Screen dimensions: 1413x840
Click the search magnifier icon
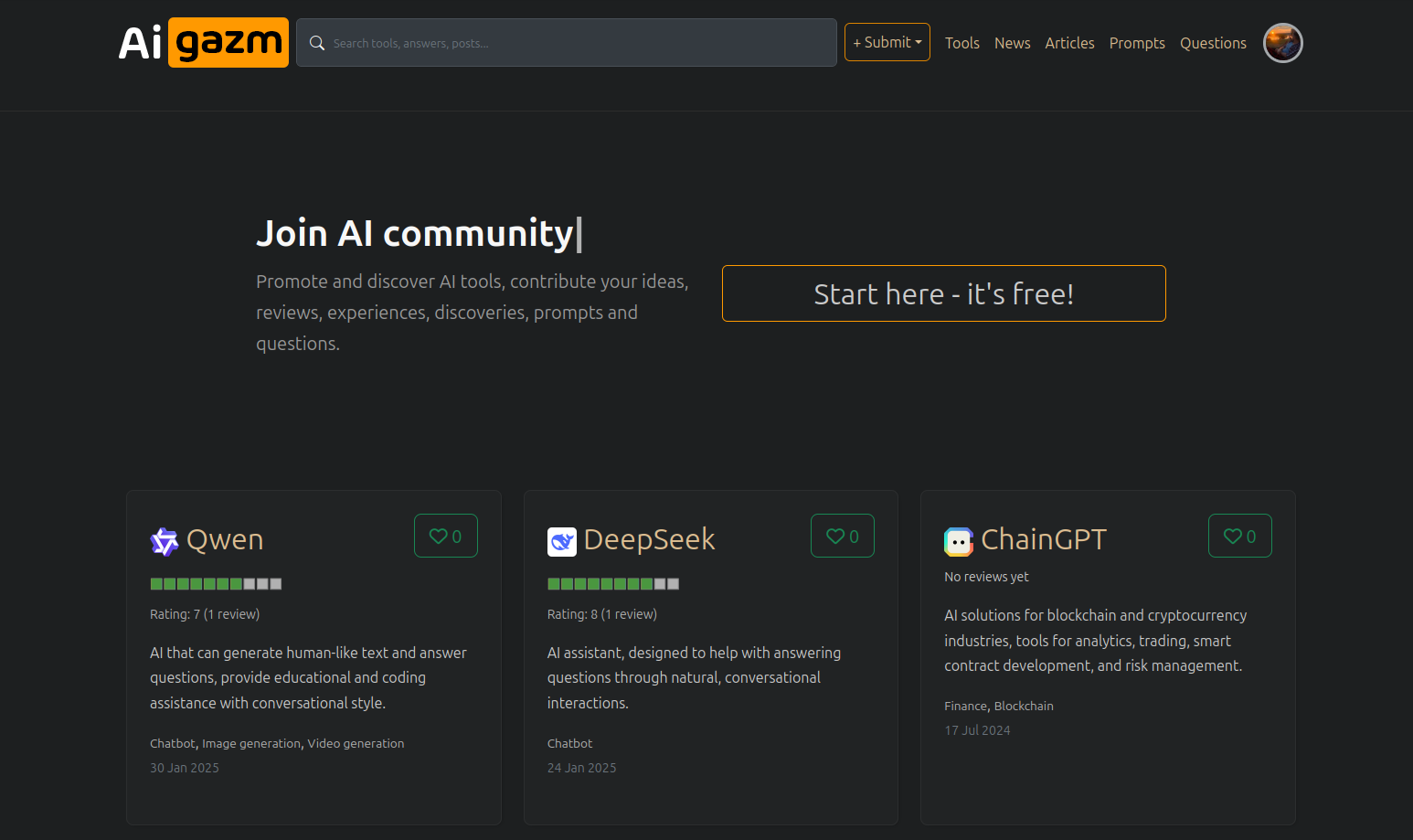(x=317, y=43)
